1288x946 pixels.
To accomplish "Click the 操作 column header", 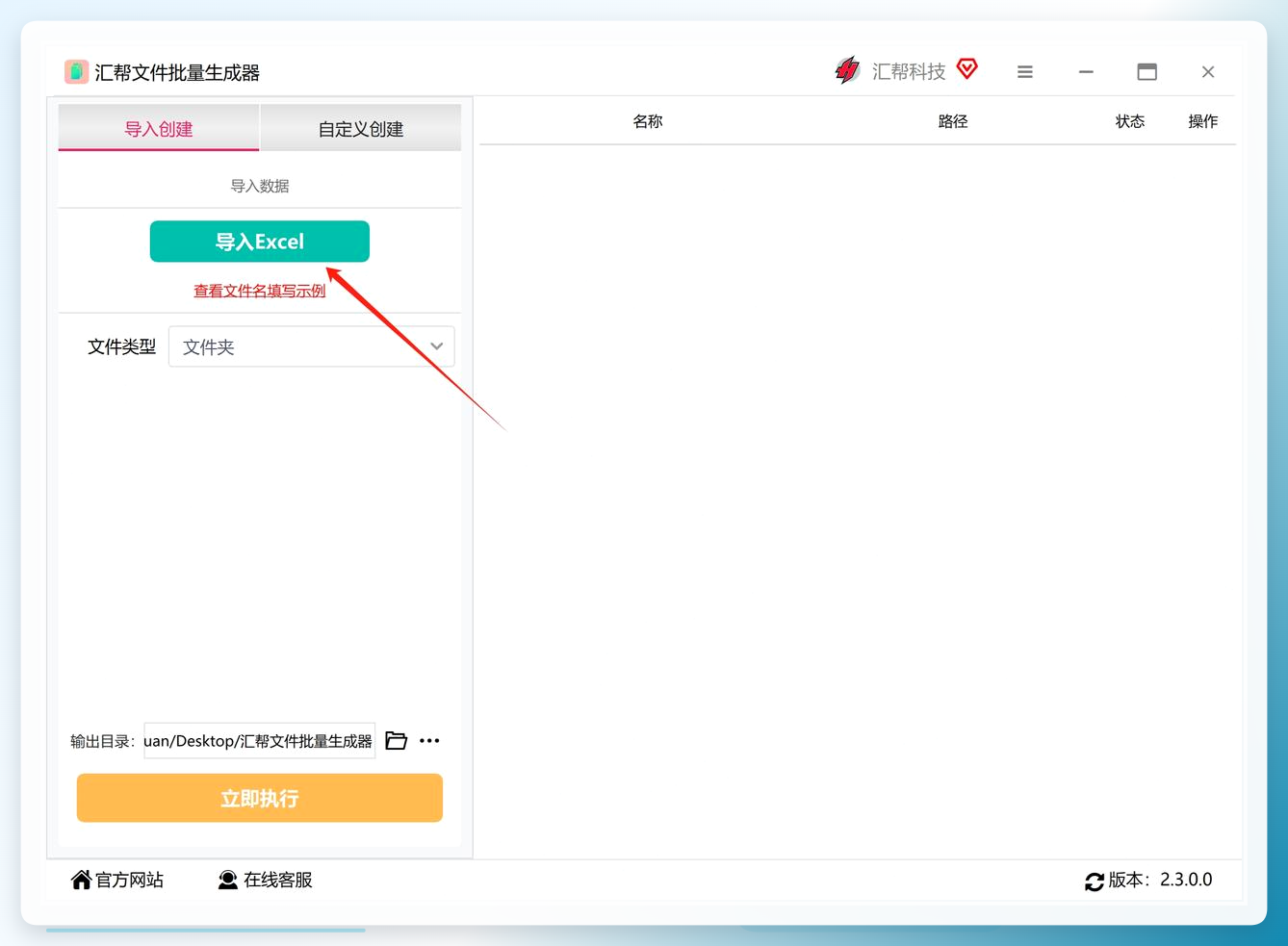I will pos(1203,121).
